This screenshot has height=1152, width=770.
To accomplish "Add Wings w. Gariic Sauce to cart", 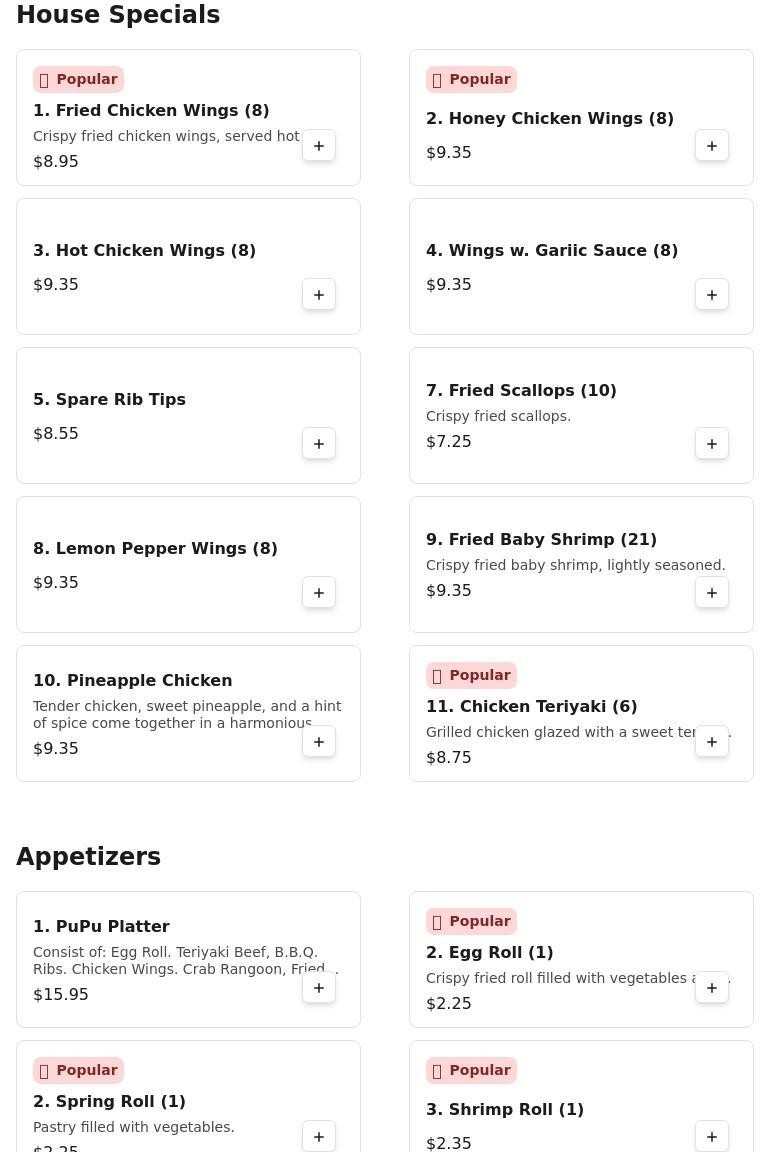I will point(712,295).
